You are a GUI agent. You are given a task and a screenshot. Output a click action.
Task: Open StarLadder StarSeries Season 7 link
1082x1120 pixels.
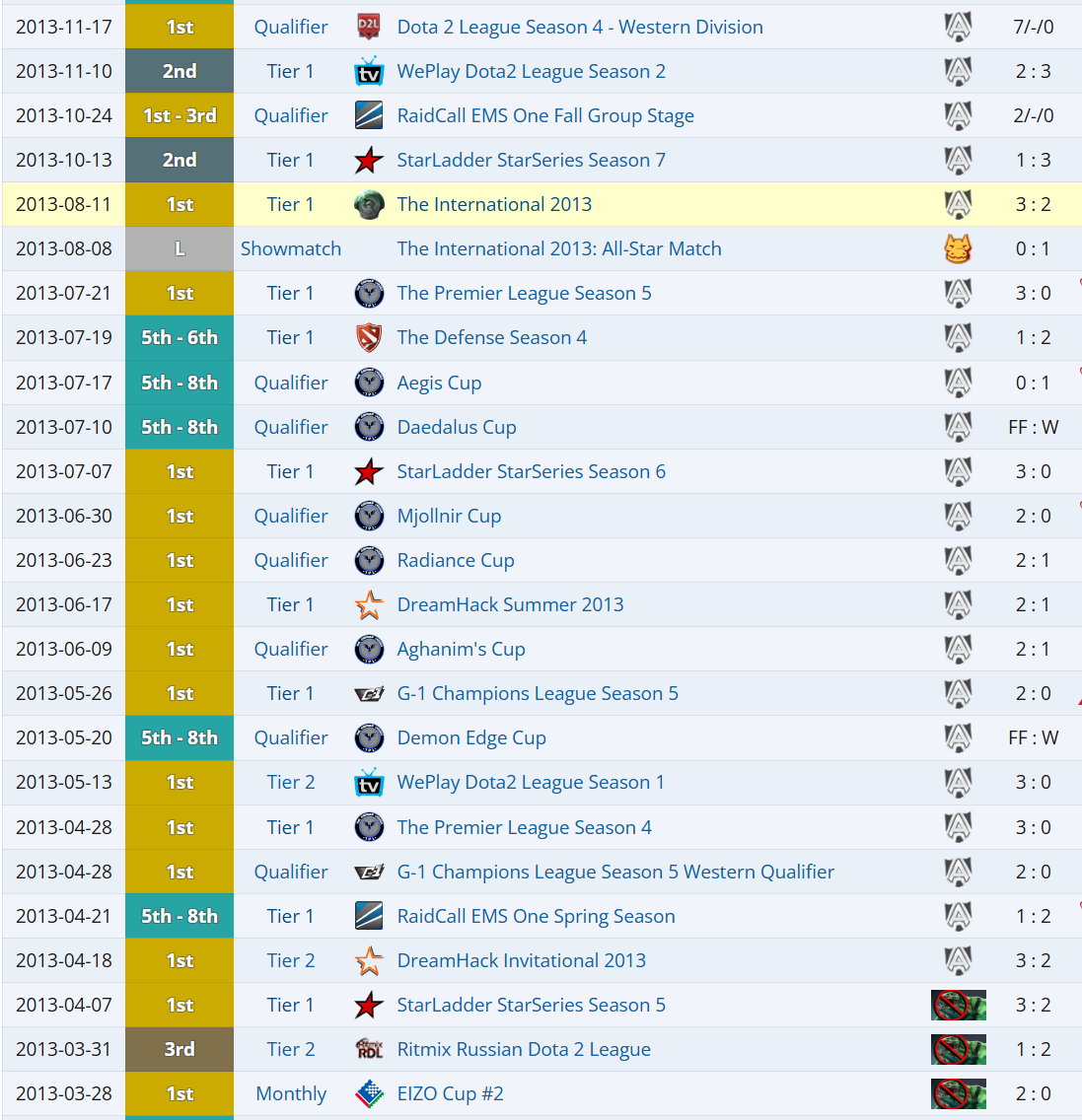[531, 160]
